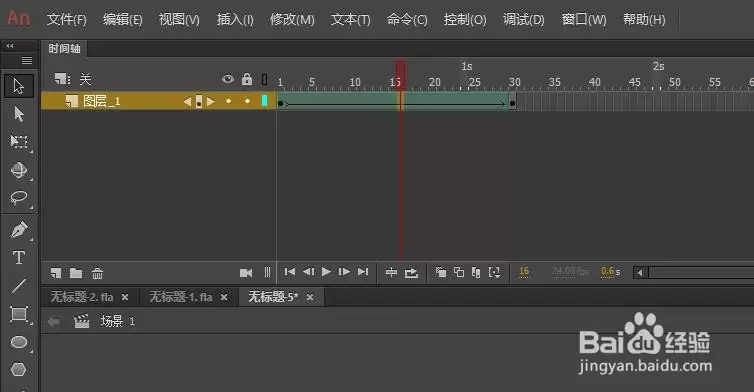Select the Pen tool
This screenshot has width=754, height=392.
[x=19, y=230]
